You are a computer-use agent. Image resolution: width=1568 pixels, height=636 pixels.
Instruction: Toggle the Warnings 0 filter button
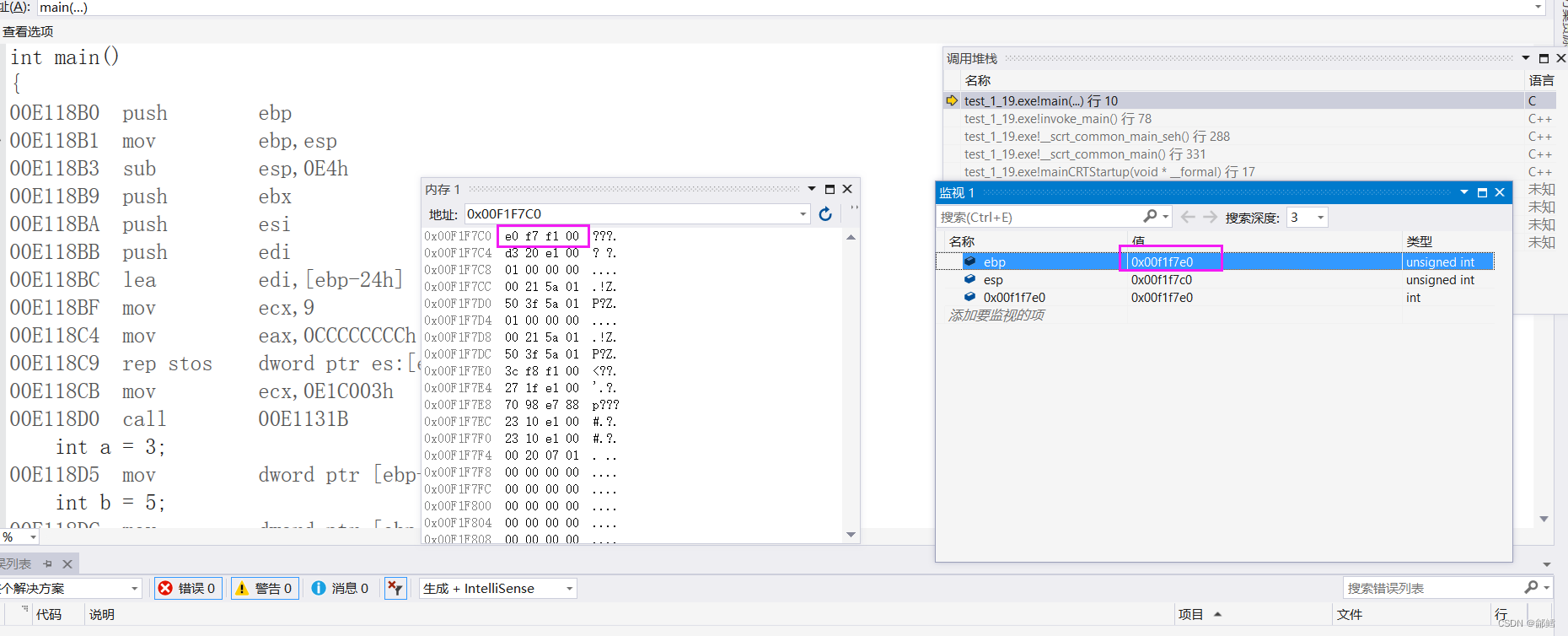tap(265, 588)
